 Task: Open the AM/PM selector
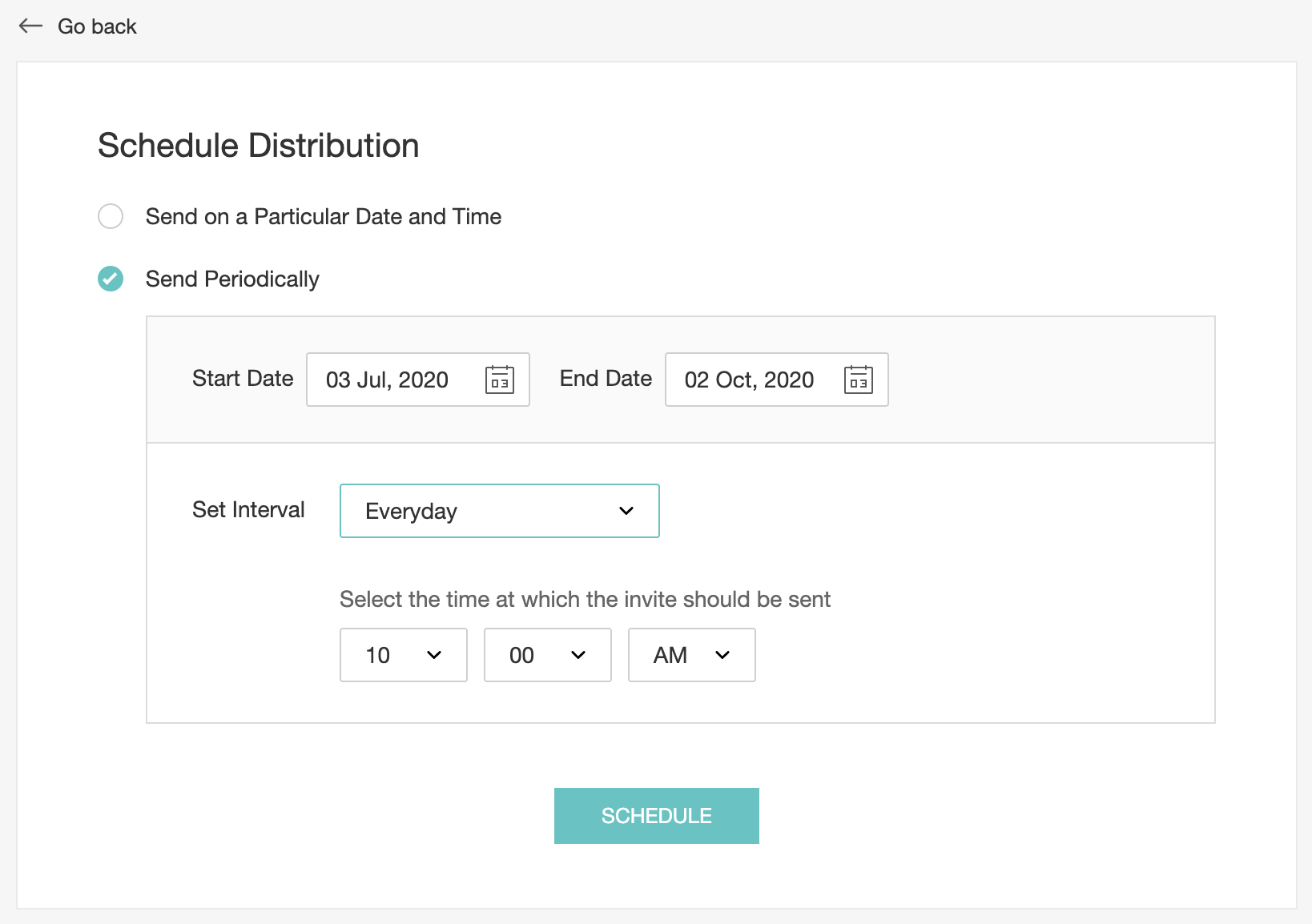click(x=691, y=655)
